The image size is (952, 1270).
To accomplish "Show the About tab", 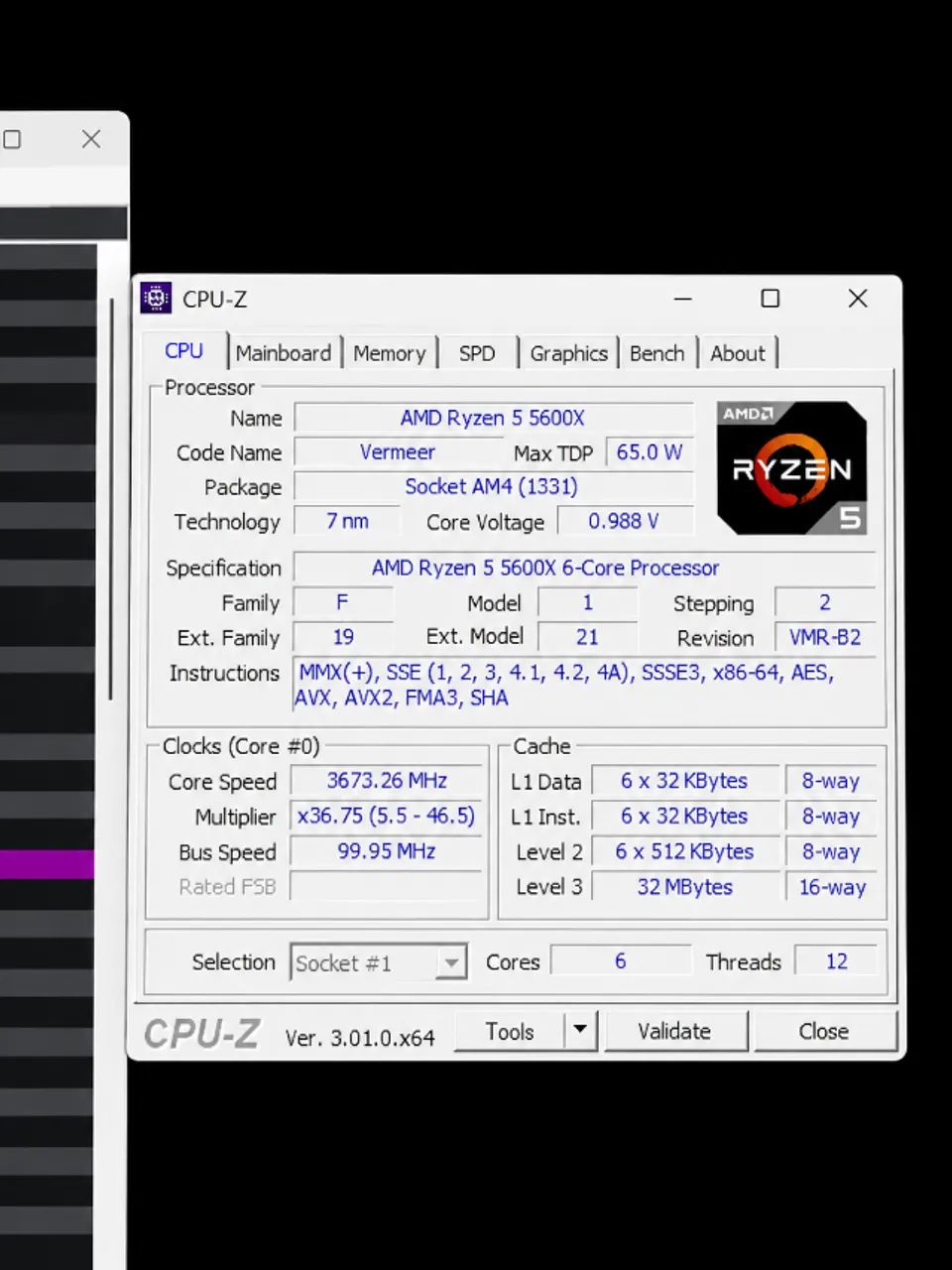I will coord(738,353).
